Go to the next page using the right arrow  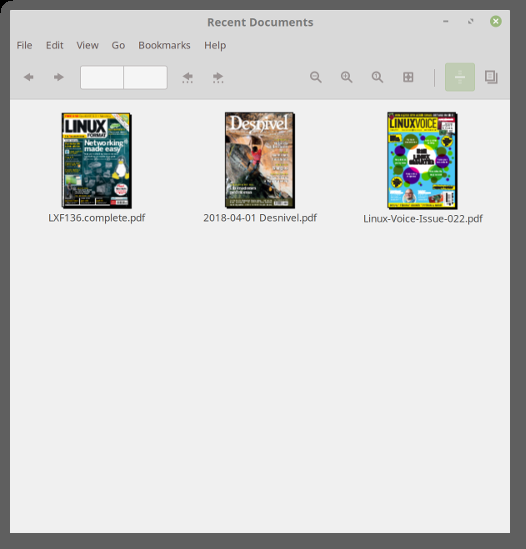tap(58, 77)
